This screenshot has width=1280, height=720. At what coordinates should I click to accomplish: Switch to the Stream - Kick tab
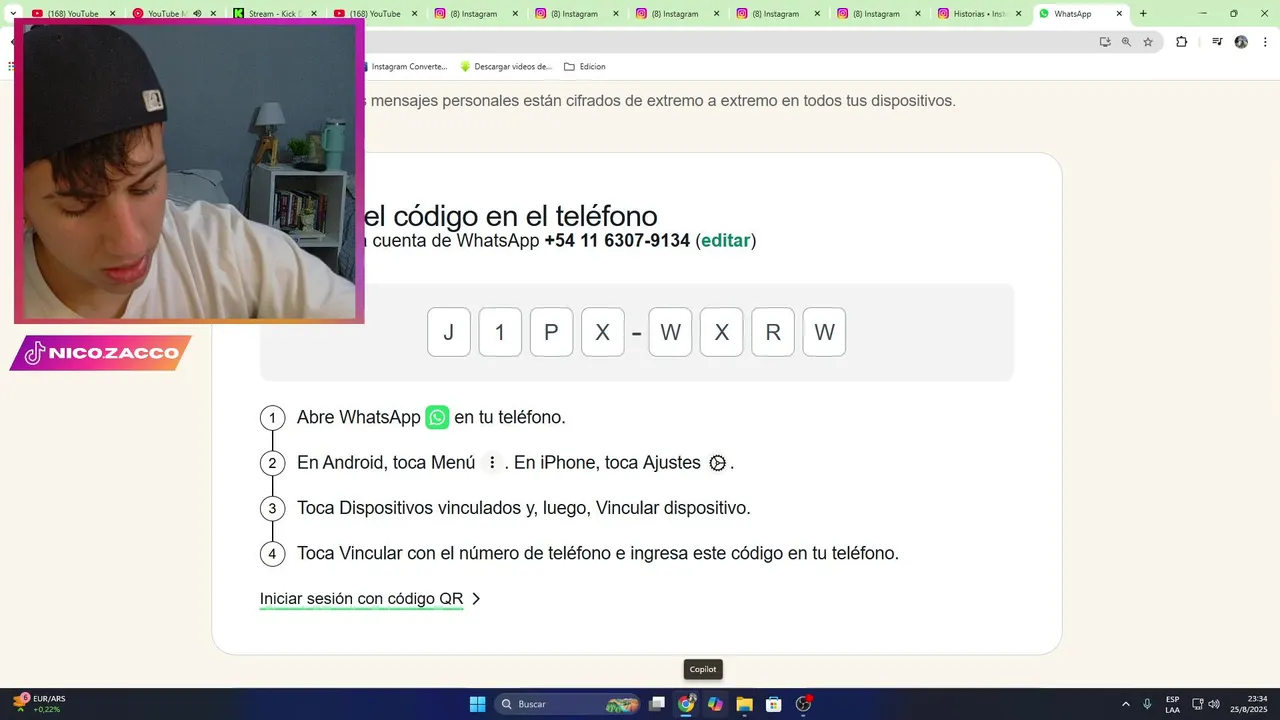(275, 14)
